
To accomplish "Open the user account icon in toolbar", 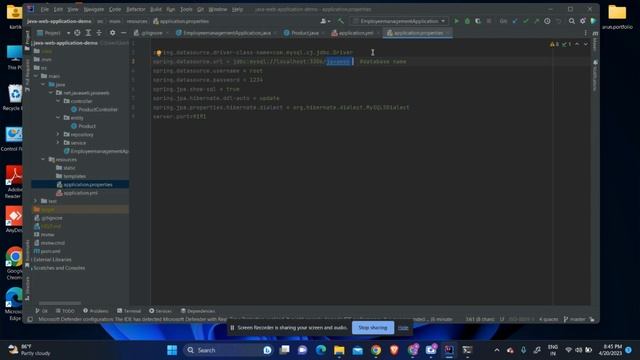I will click(325, 21).
